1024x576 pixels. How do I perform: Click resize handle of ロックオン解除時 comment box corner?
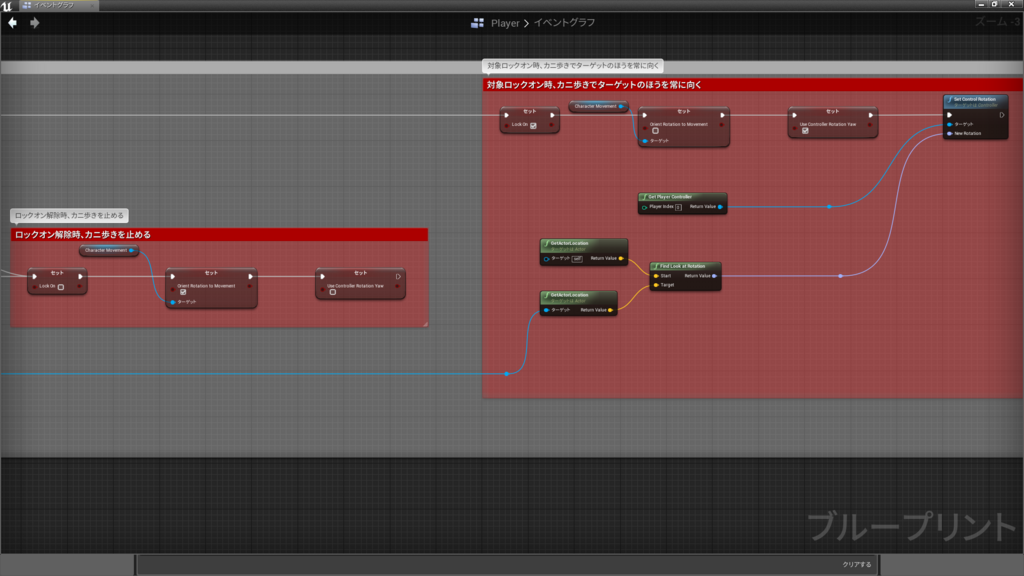[x=425, y=324]
